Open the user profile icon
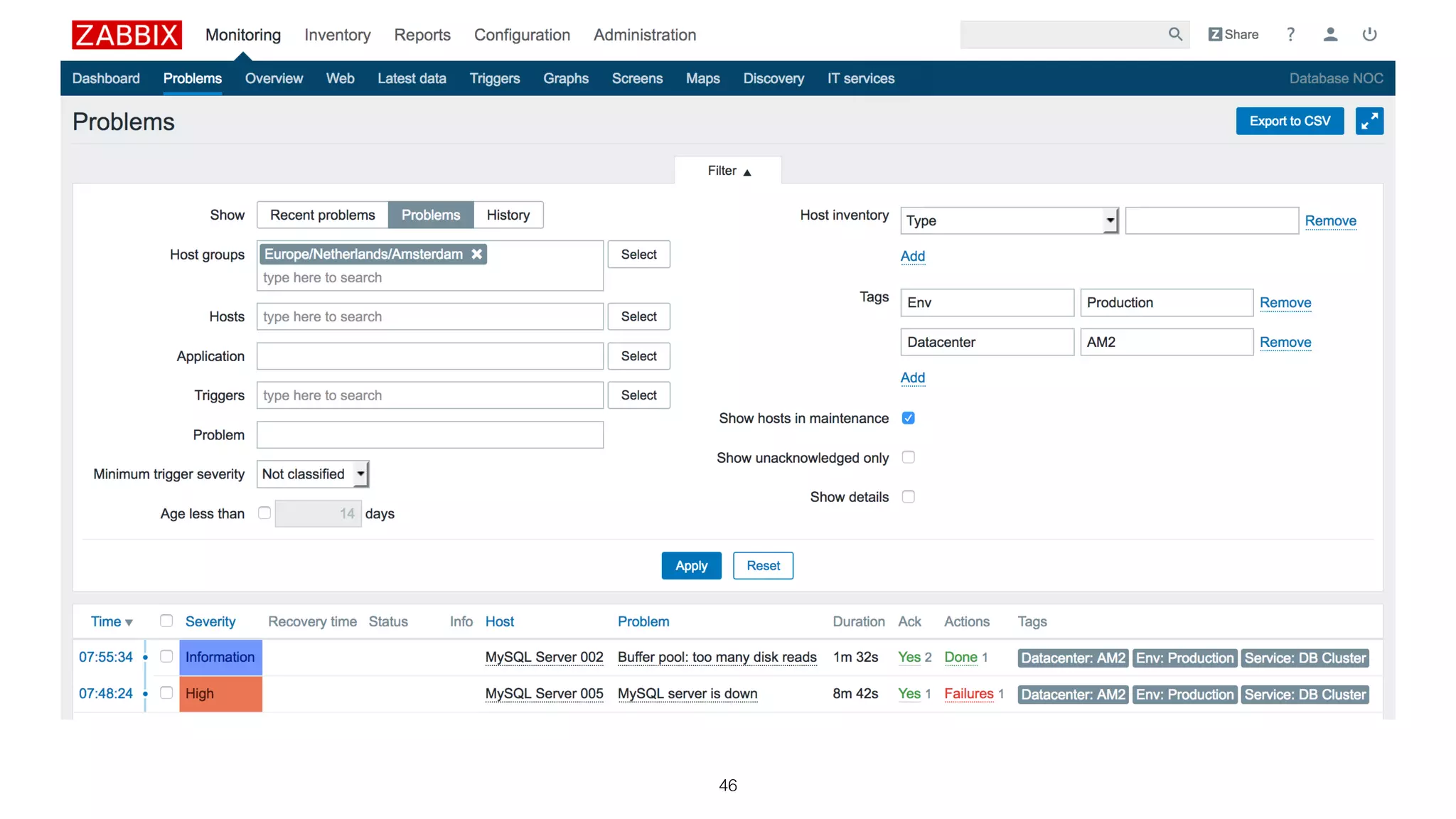 point(1330,34)
